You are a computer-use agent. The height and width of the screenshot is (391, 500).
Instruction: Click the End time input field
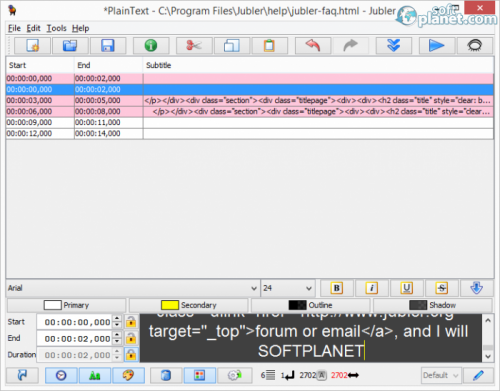click(75, 338)
